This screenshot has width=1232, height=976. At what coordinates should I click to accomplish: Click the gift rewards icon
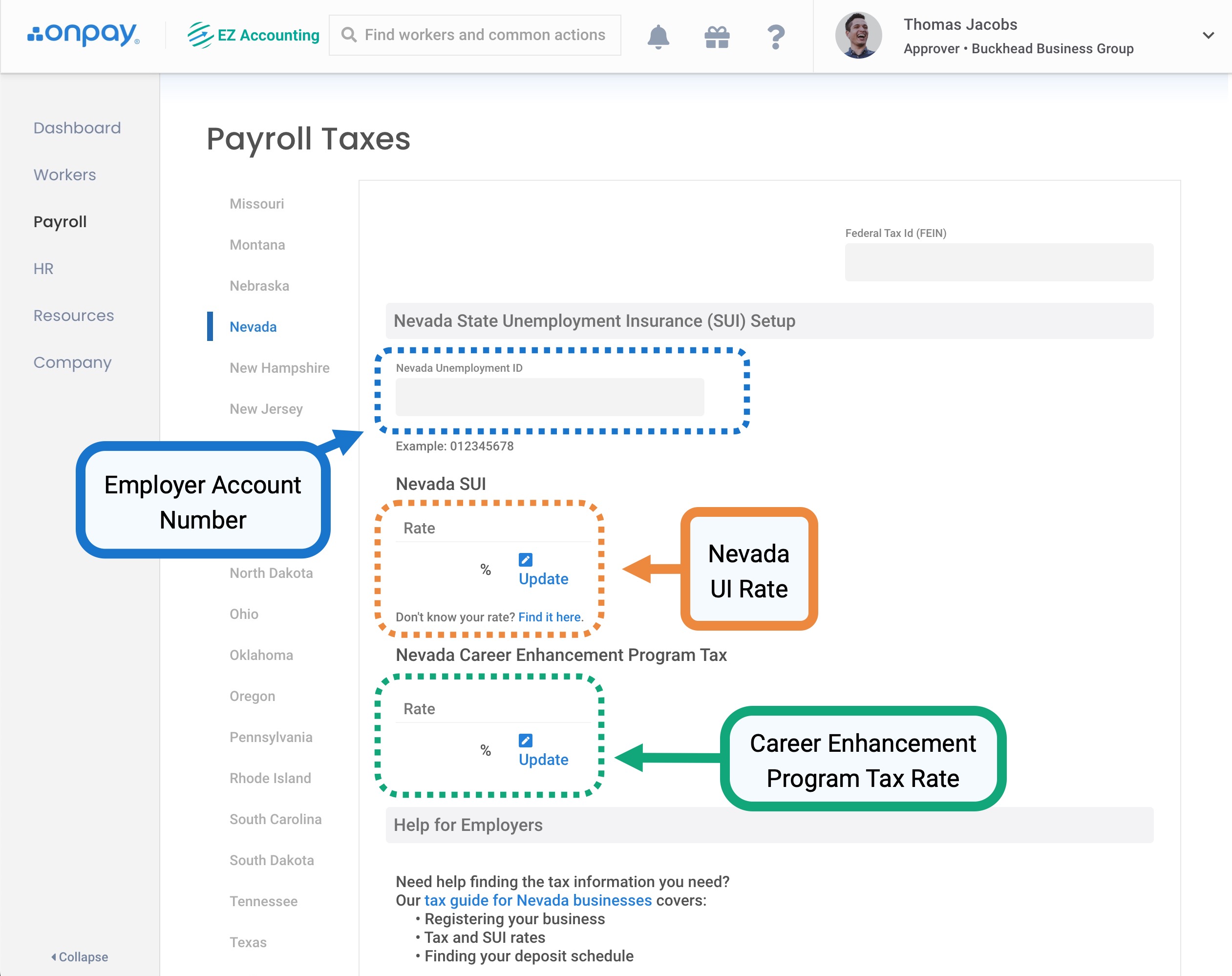717,37
